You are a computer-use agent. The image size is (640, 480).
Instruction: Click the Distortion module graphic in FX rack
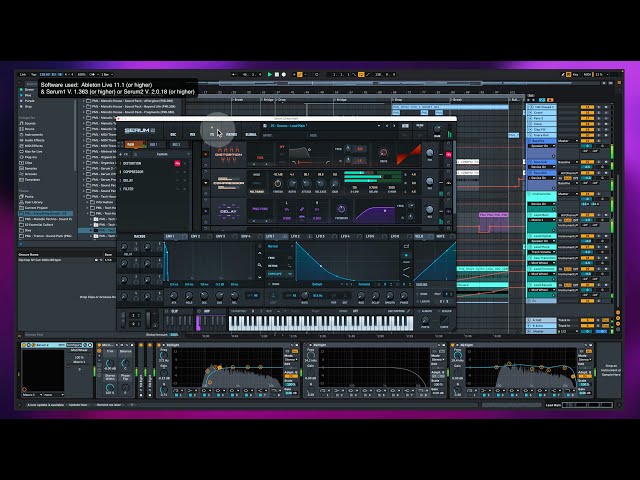(229, 155)
